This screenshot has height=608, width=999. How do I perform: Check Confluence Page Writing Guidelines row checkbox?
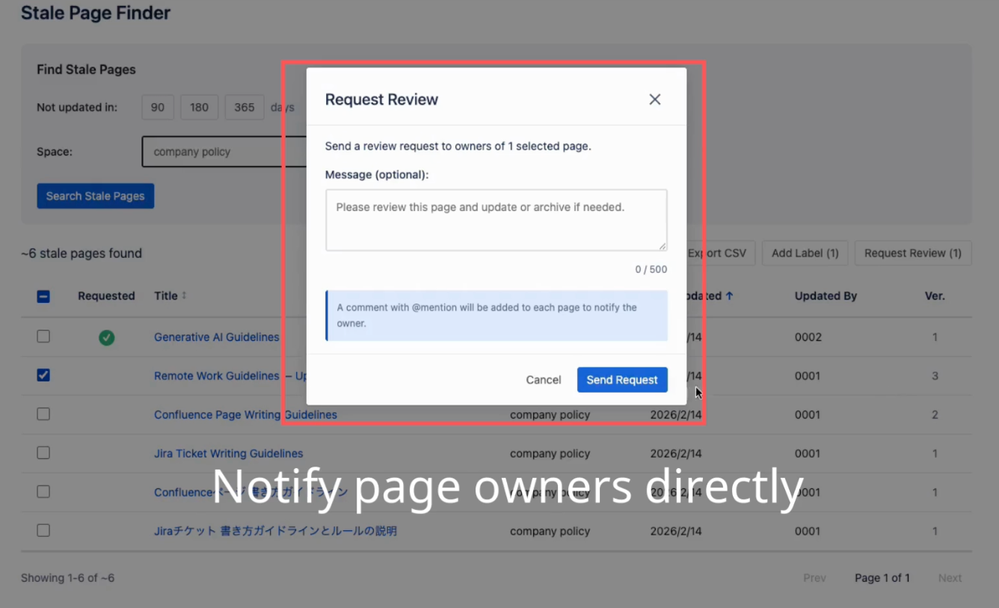point(43,414)
